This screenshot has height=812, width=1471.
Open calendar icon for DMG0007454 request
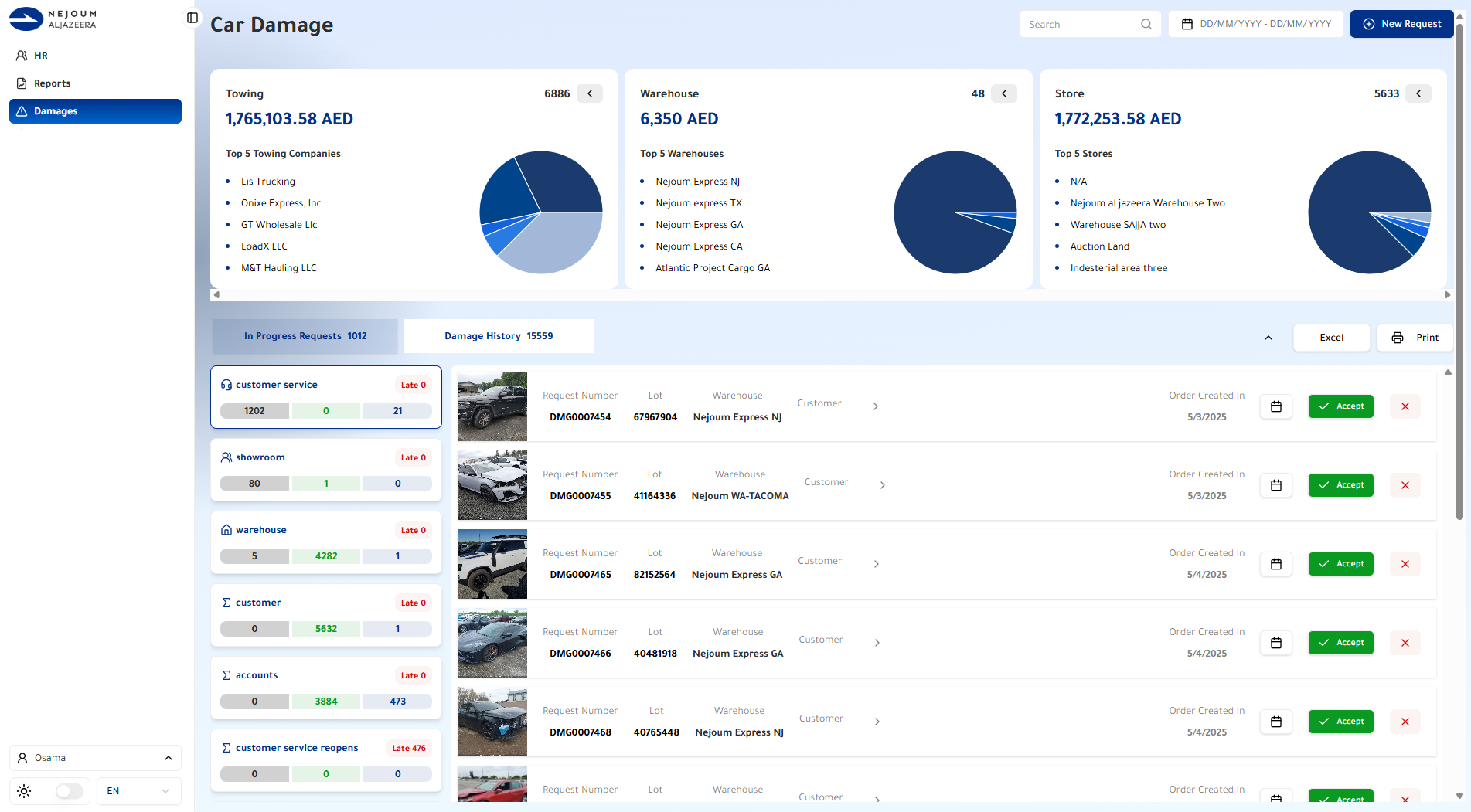pos(1276,406)
